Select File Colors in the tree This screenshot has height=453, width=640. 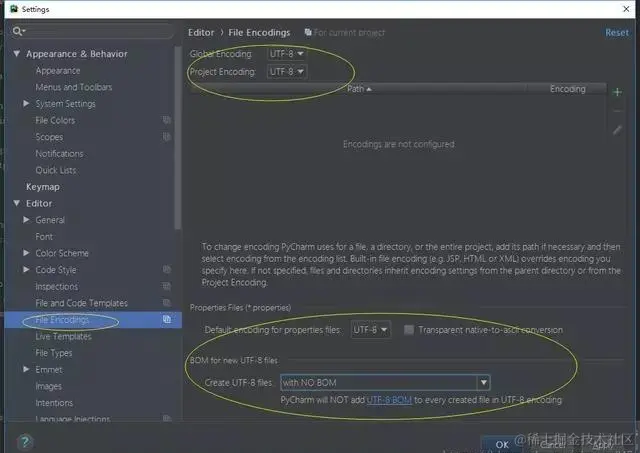coord(55,120)
